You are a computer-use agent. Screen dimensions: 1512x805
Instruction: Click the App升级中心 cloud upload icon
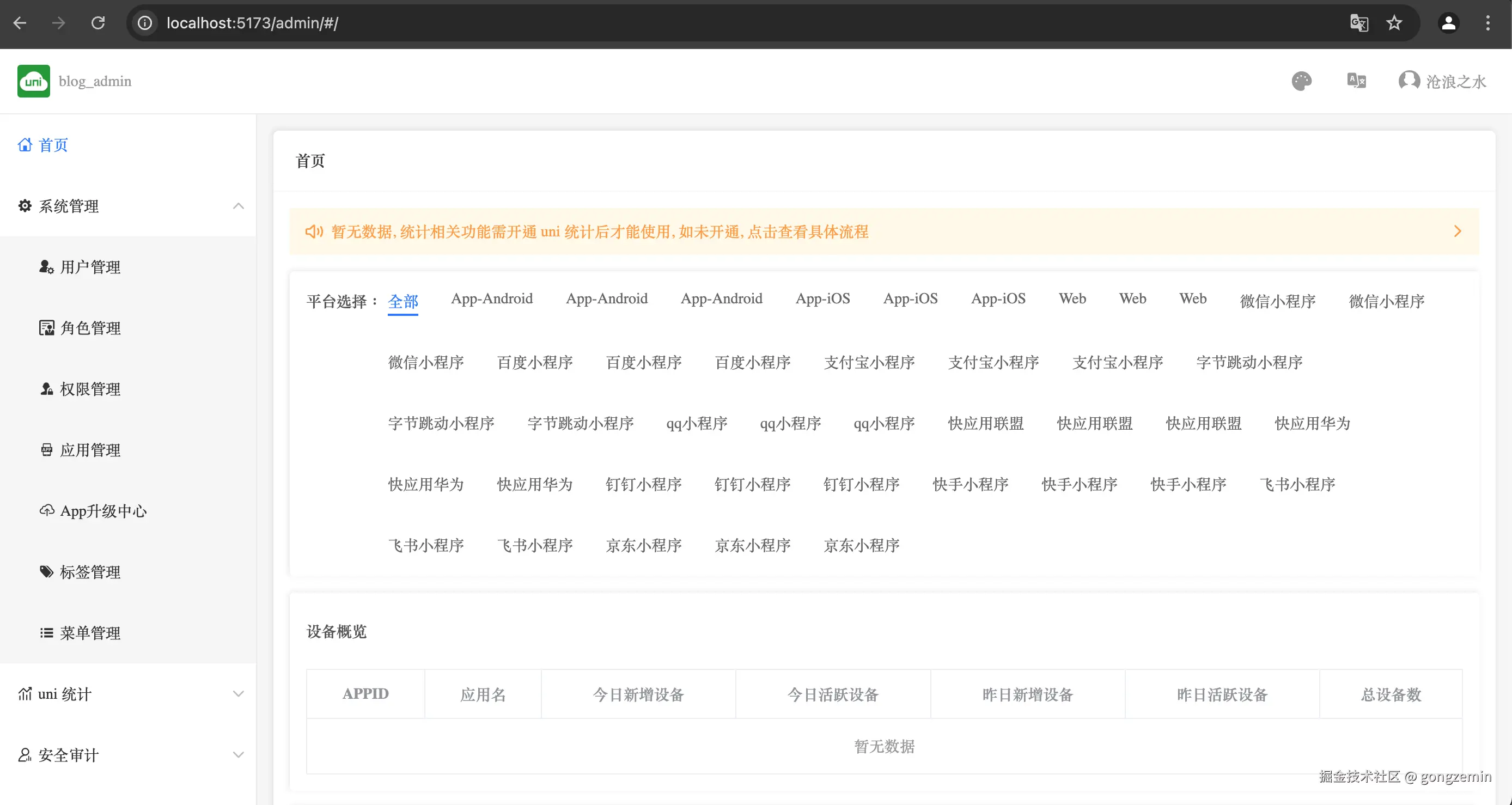[x=46, y=510]
